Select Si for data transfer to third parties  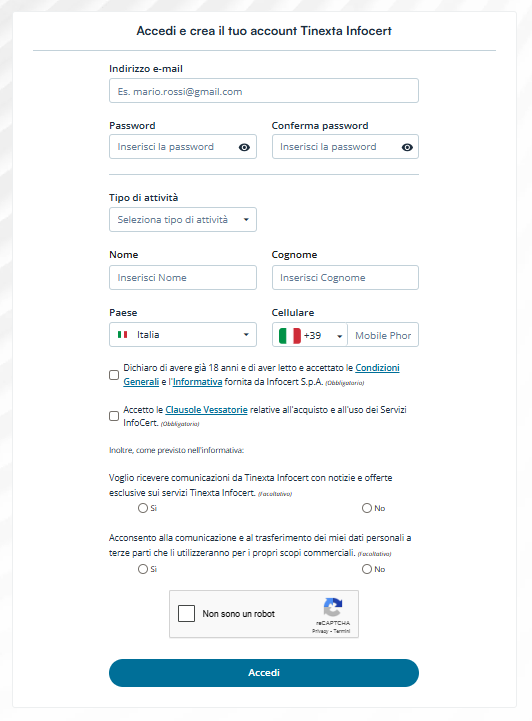tap(143, 569)
